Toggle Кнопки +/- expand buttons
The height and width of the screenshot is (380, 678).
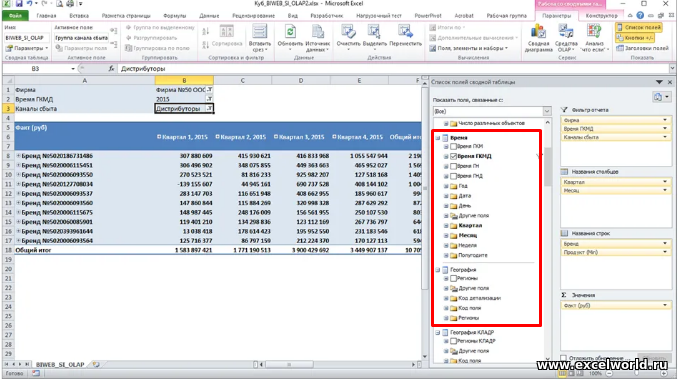(635, 38)
